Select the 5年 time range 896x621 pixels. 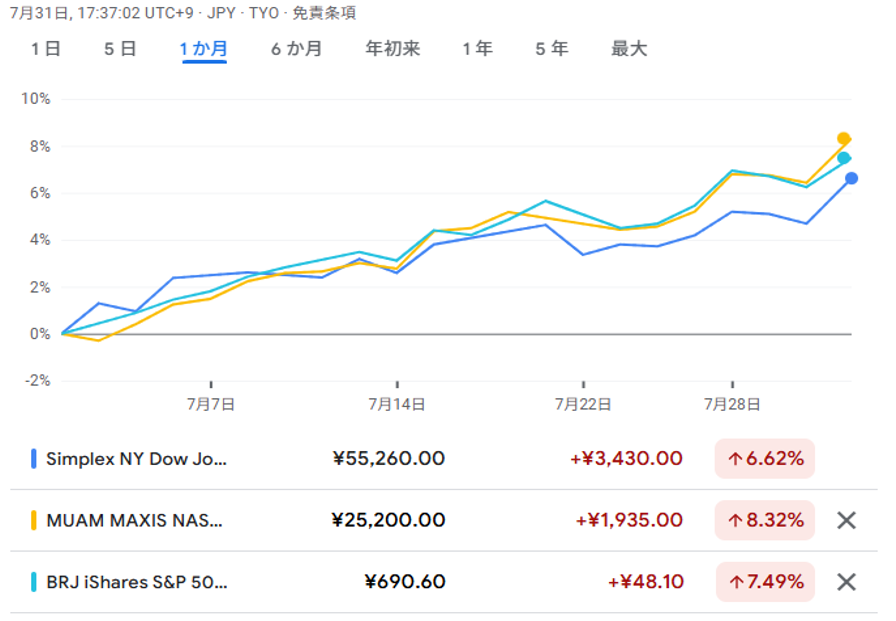[x=552, y=49]
